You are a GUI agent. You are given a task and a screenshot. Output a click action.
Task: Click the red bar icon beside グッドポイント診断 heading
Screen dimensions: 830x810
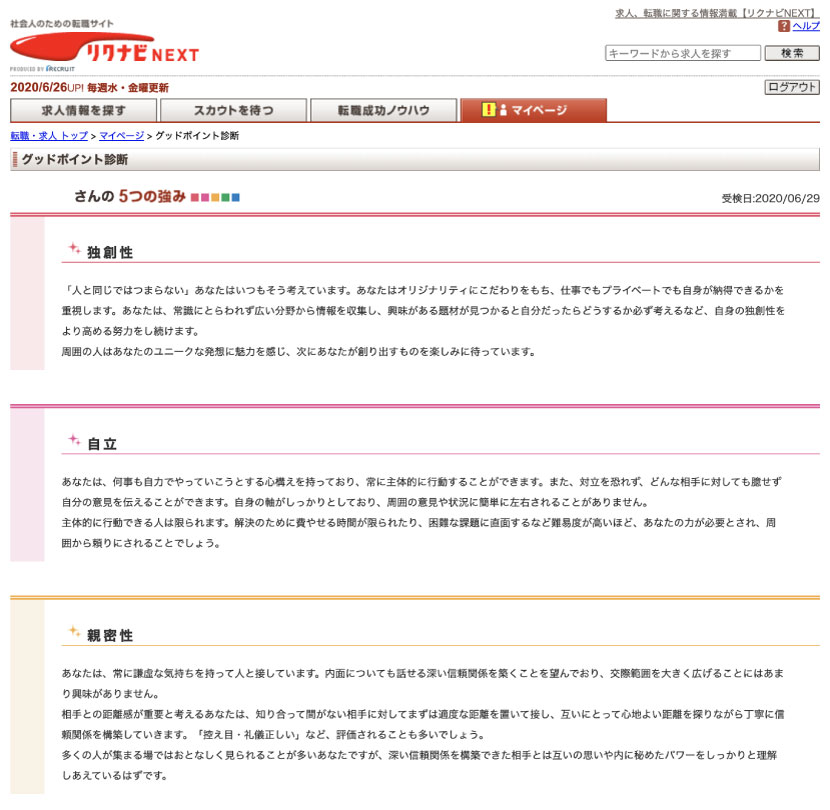[15, 159]
